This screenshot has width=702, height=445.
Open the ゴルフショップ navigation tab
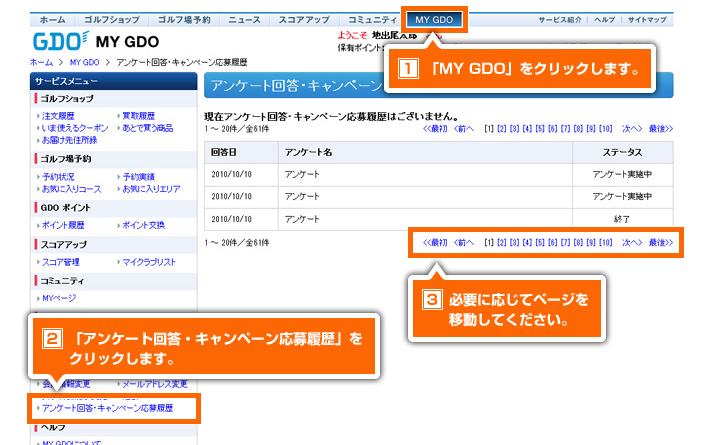[111, 20]
